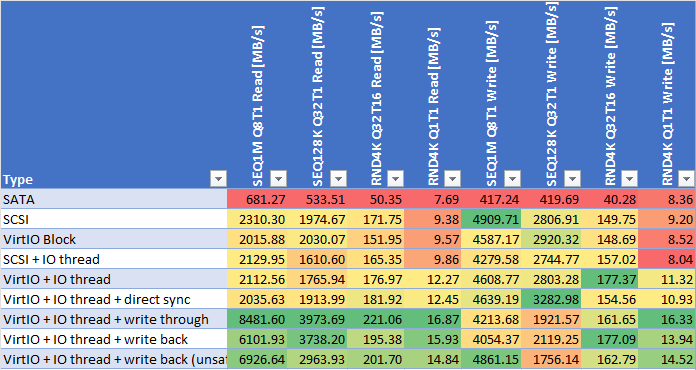Click cell with value 2035.63

pos(257,299)
